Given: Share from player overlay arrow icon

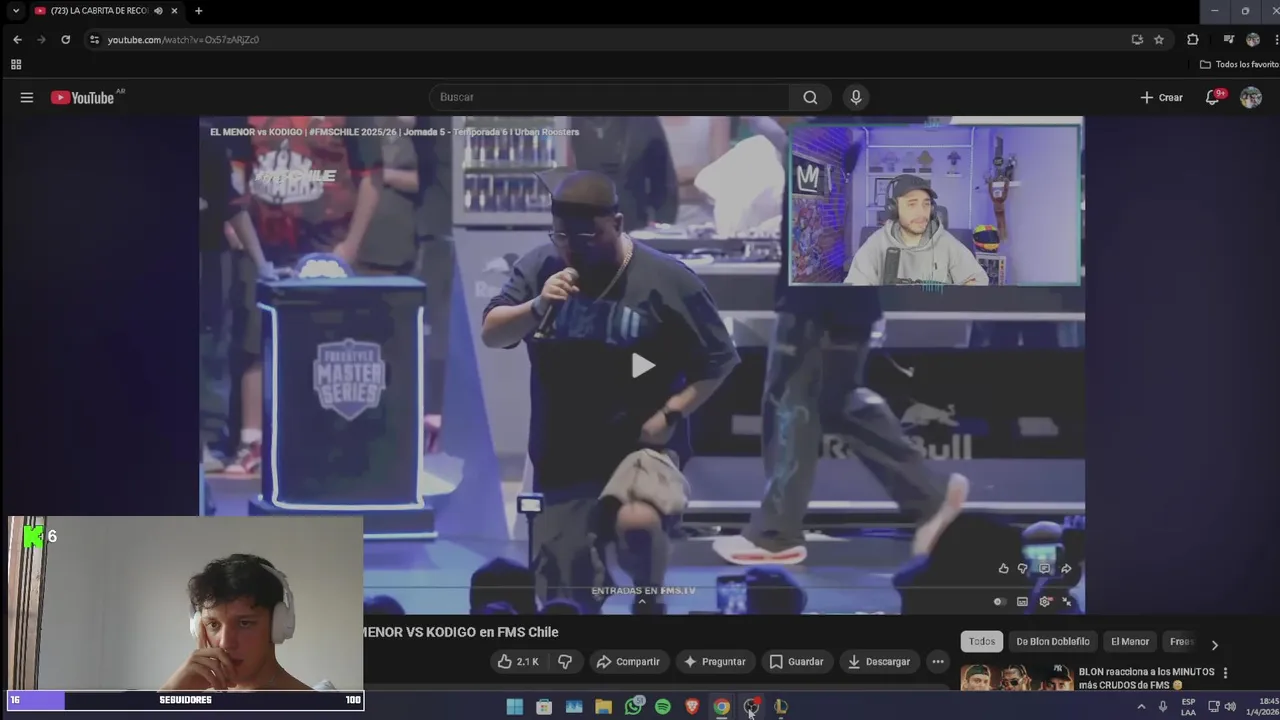Looking at the screenshot, I should click(x=1066, y=568).
